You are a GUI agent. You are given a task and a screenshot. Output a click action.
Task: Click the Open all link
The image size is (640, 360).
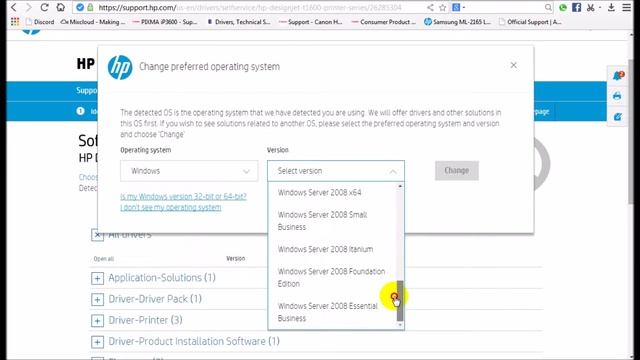click(x=104, y=259)
